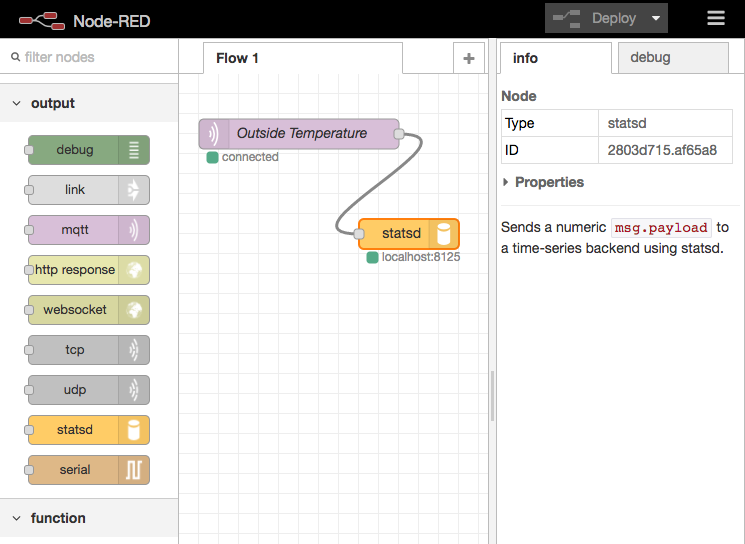
Task: Select the serial palette node
Action: click(x=89, y=470)
